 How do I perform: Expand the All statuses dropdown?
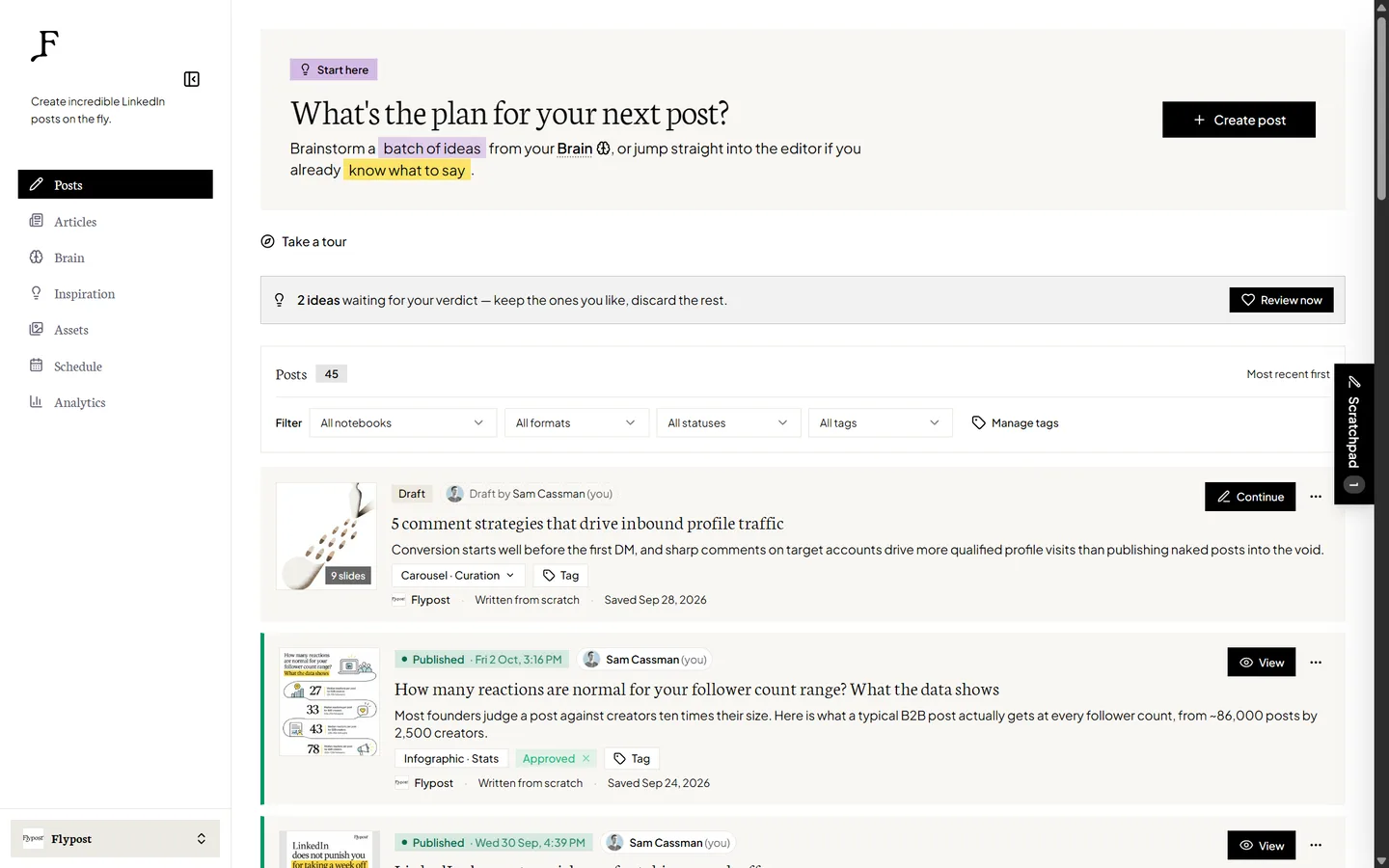728,423
